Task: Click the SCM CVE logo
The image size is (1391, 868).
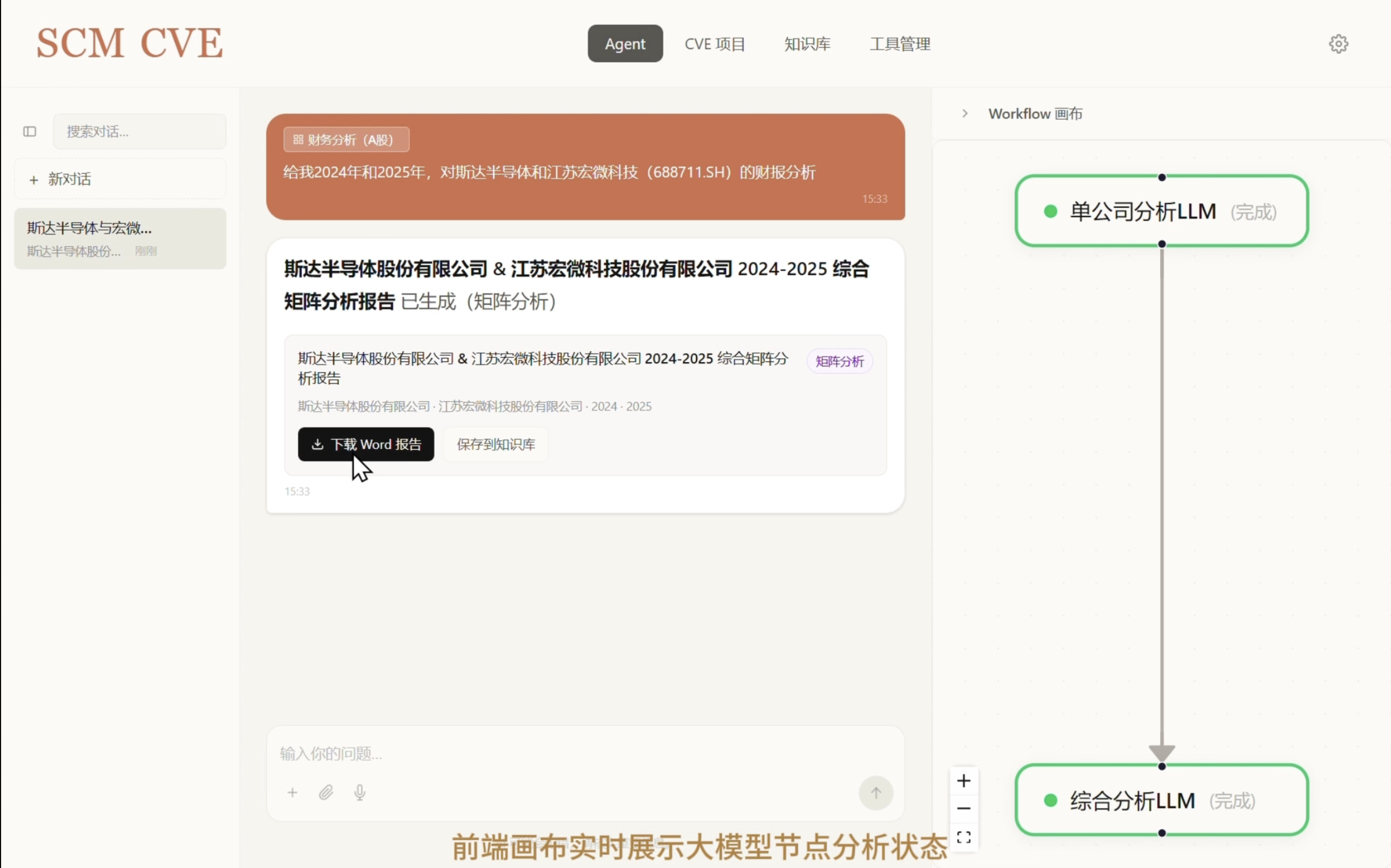Action: [x=130, y=43]
